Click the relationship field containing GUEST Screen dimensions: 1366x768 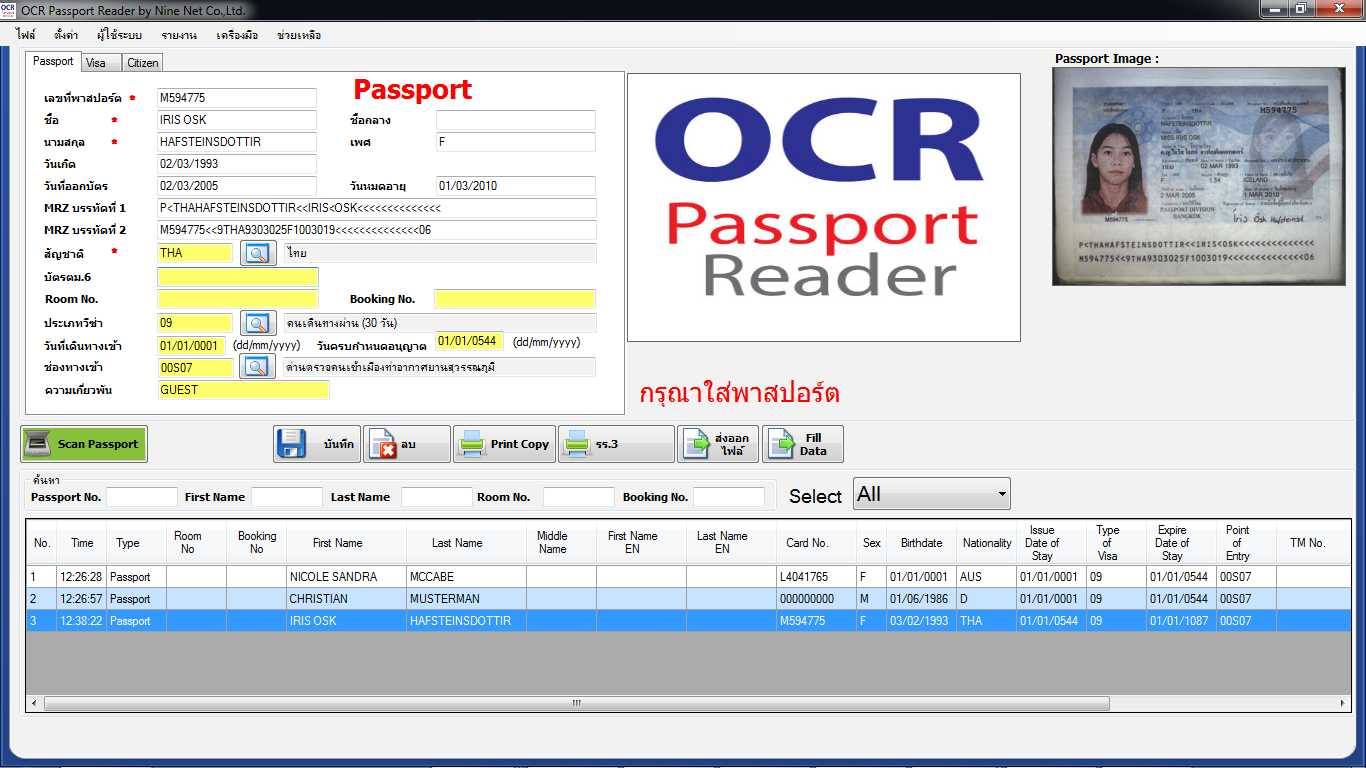point(243,390)
